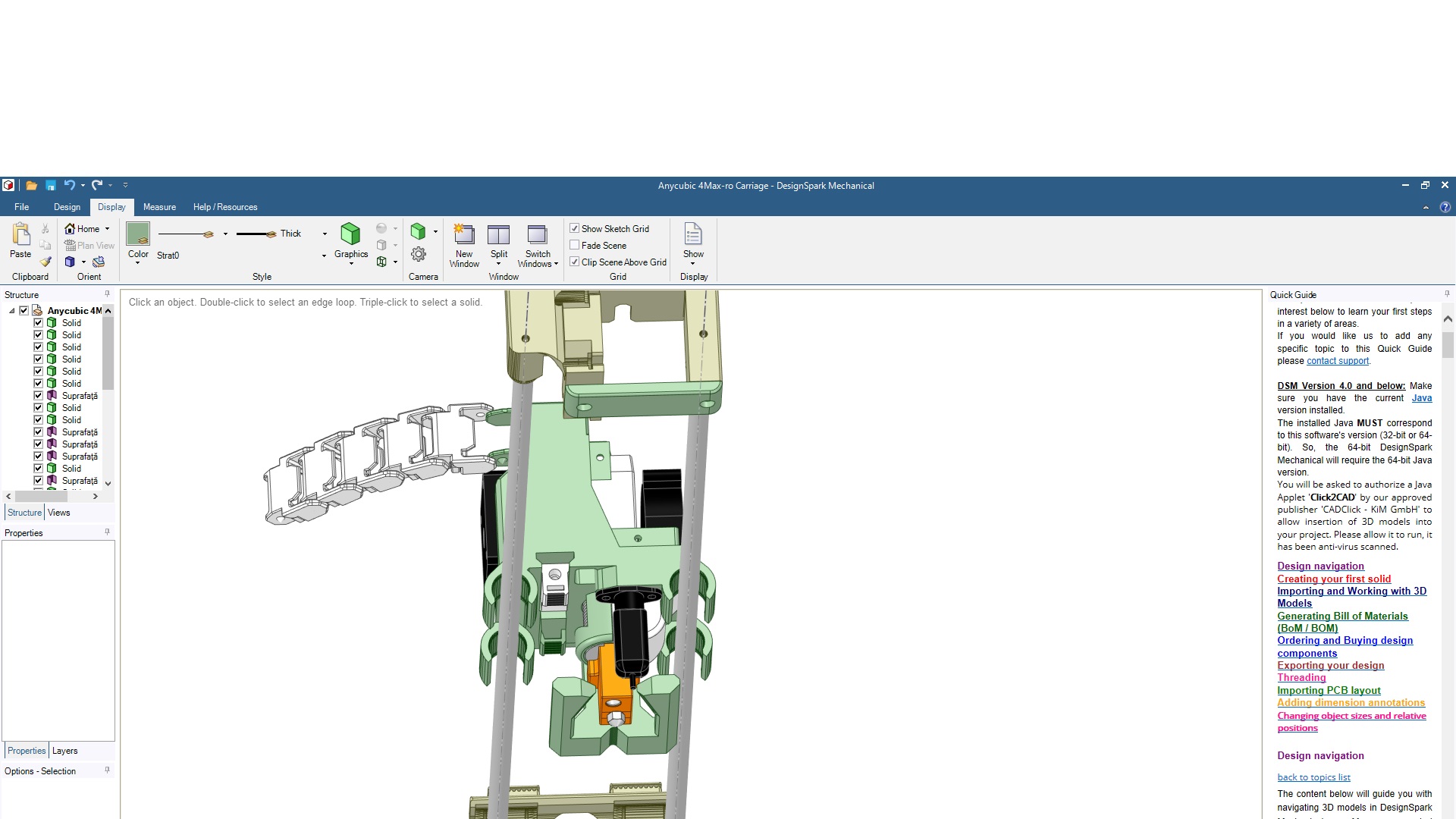Switch to the Design ribbon tab
The image size is (1456, 819).
click(x=67, y=207)
